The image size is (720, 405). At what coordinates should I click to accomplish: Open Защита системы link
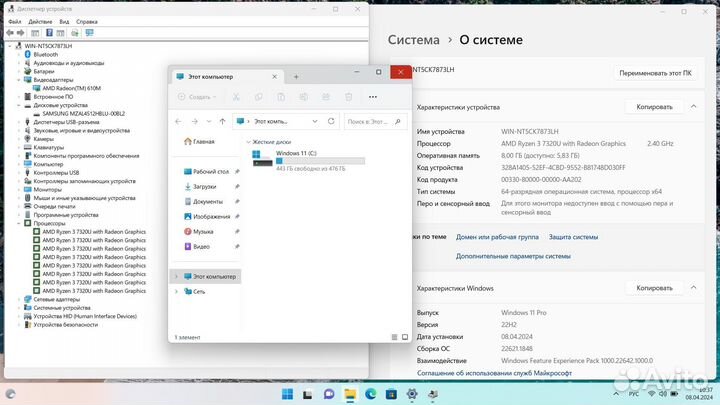pos(574,237)
